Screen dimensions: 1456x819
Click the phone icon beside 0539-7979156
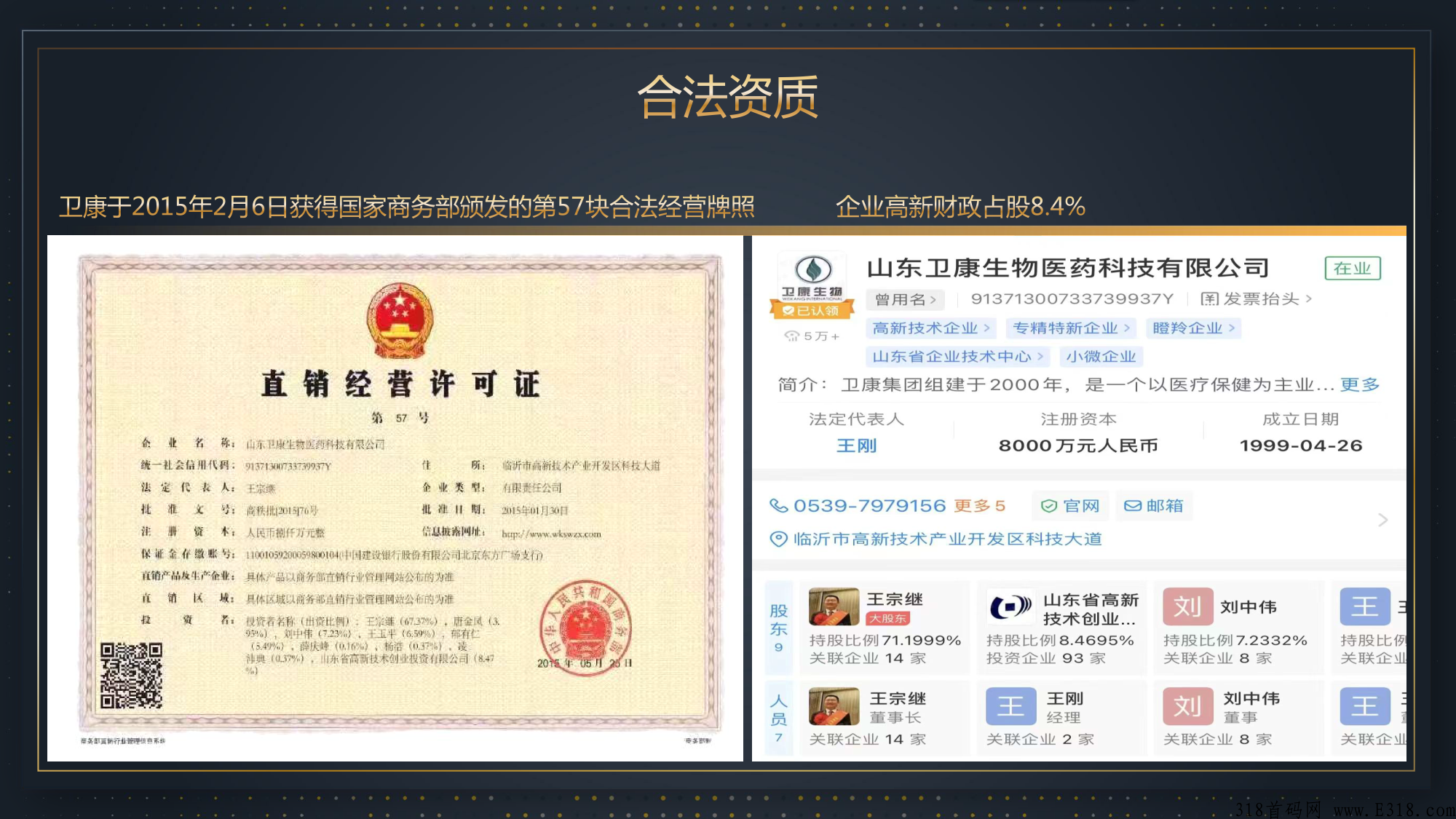778,505
